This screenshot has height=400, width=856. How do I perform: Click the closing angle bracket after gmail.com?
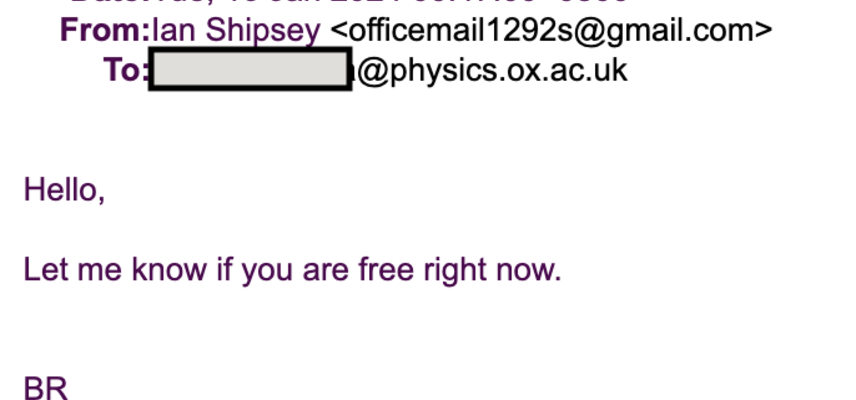point(764,32)
